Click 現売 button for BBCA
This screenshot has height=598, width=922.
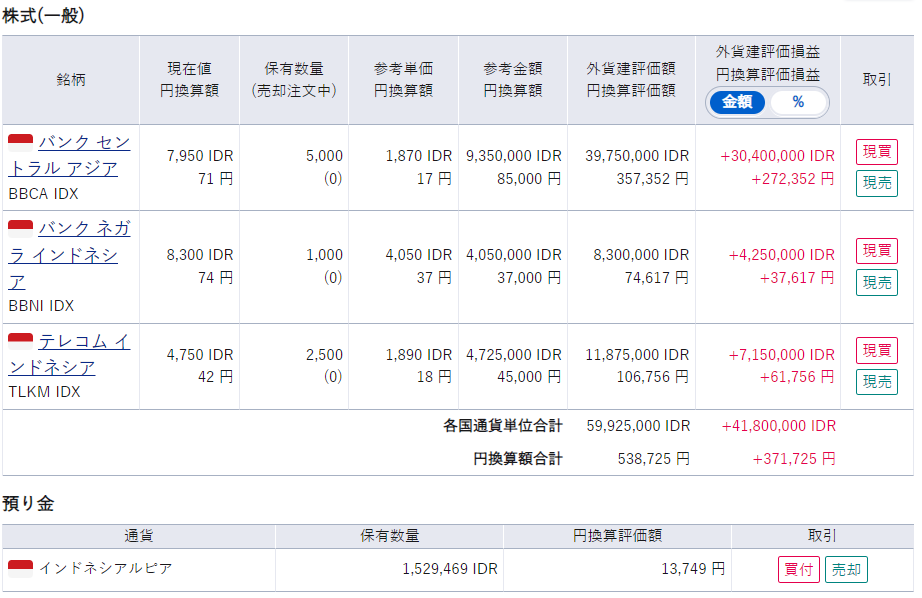[876, 183]
